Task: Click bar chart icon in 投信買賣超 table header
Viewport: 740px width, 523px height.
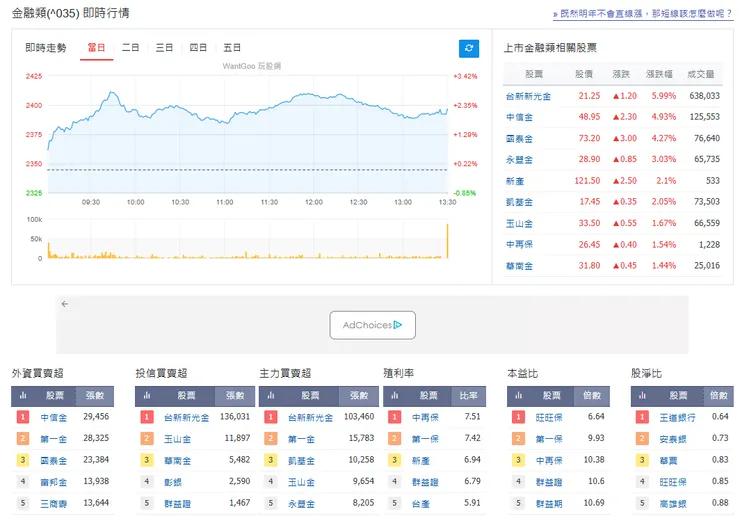Action: (146, 396)
